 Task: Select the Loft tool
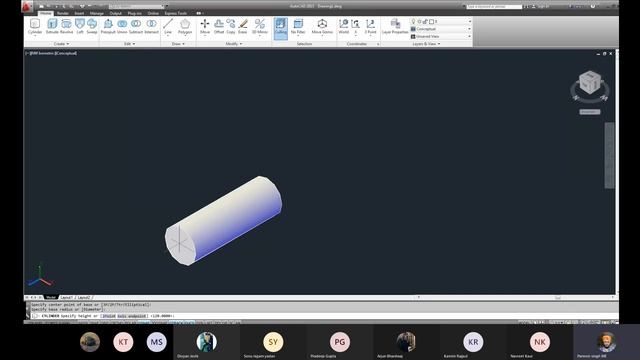click(80, 27)
